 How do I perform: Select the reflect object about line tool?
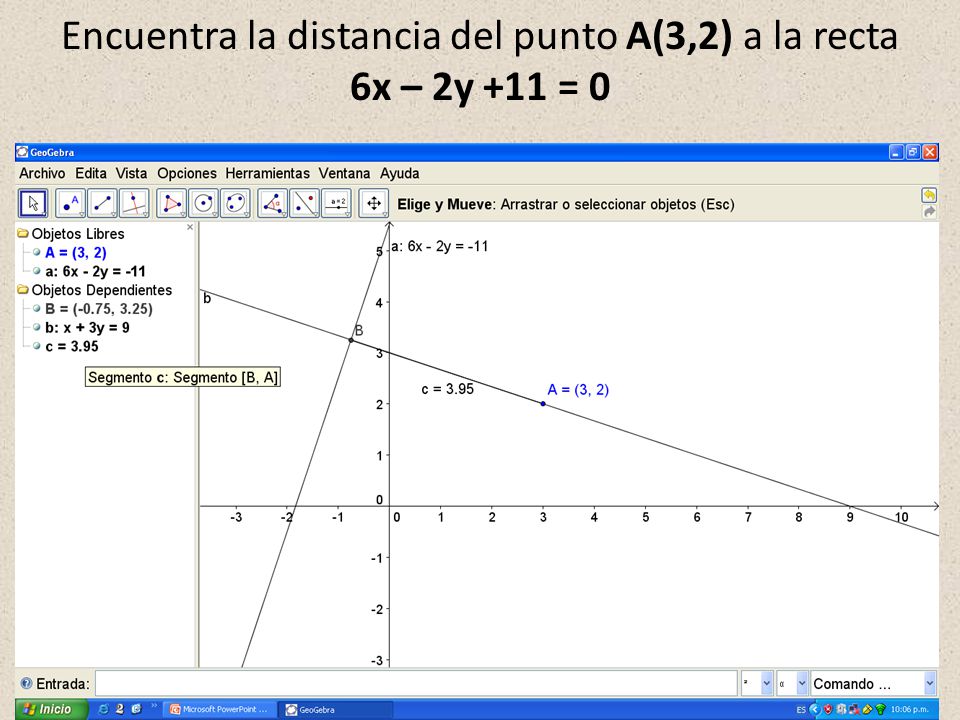(304, 203)
